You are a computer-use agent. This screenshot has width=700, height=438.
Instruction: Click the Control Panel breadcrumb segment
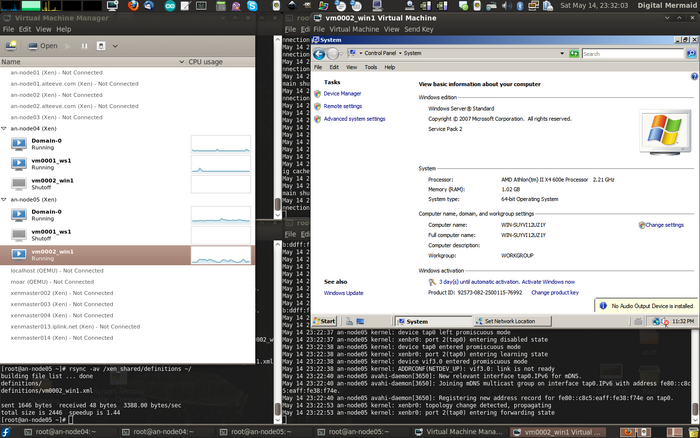click(x=380, y=53)
